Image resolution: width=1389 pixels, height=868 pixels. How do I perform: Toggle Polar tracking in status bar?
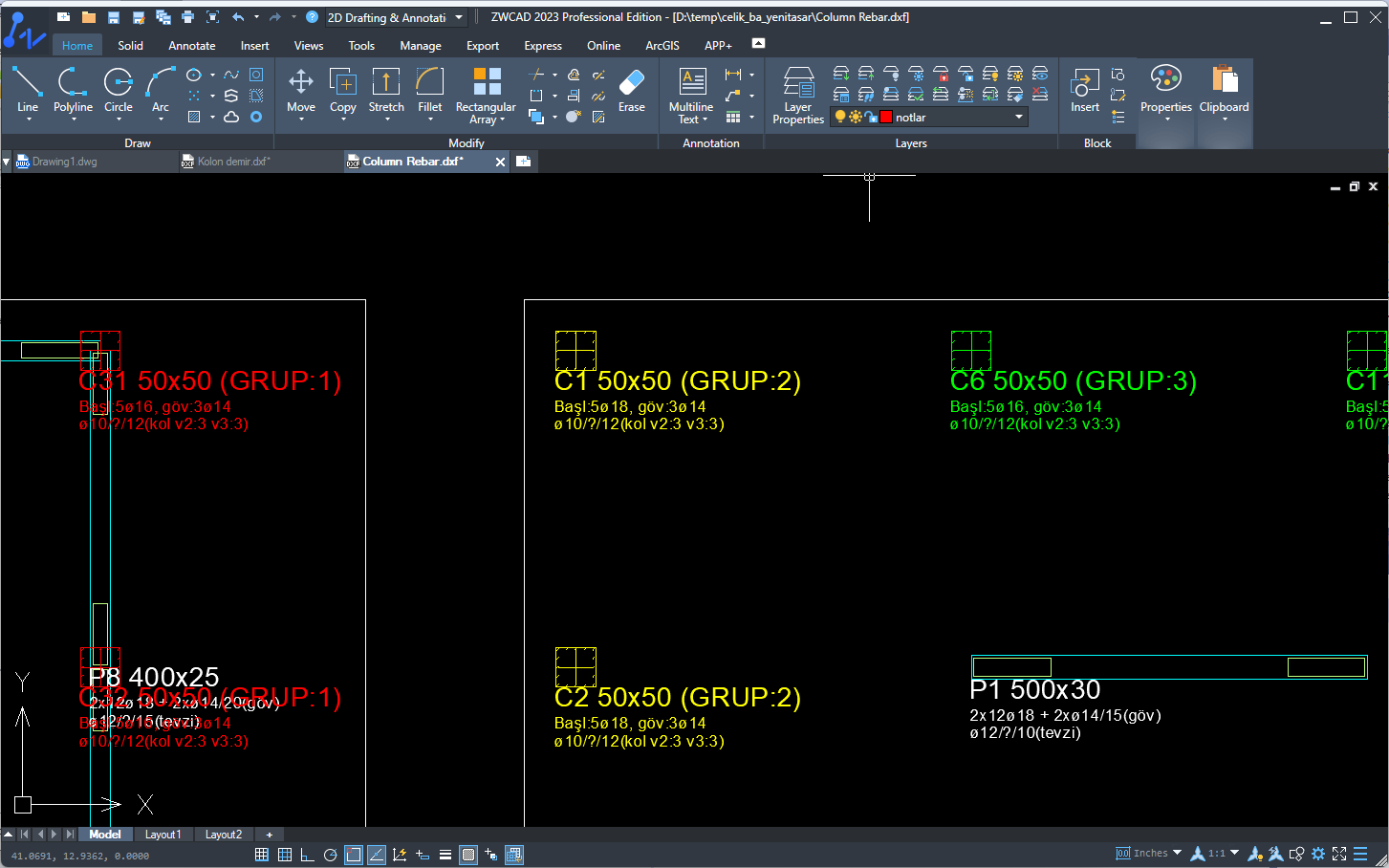click(331, 855)
